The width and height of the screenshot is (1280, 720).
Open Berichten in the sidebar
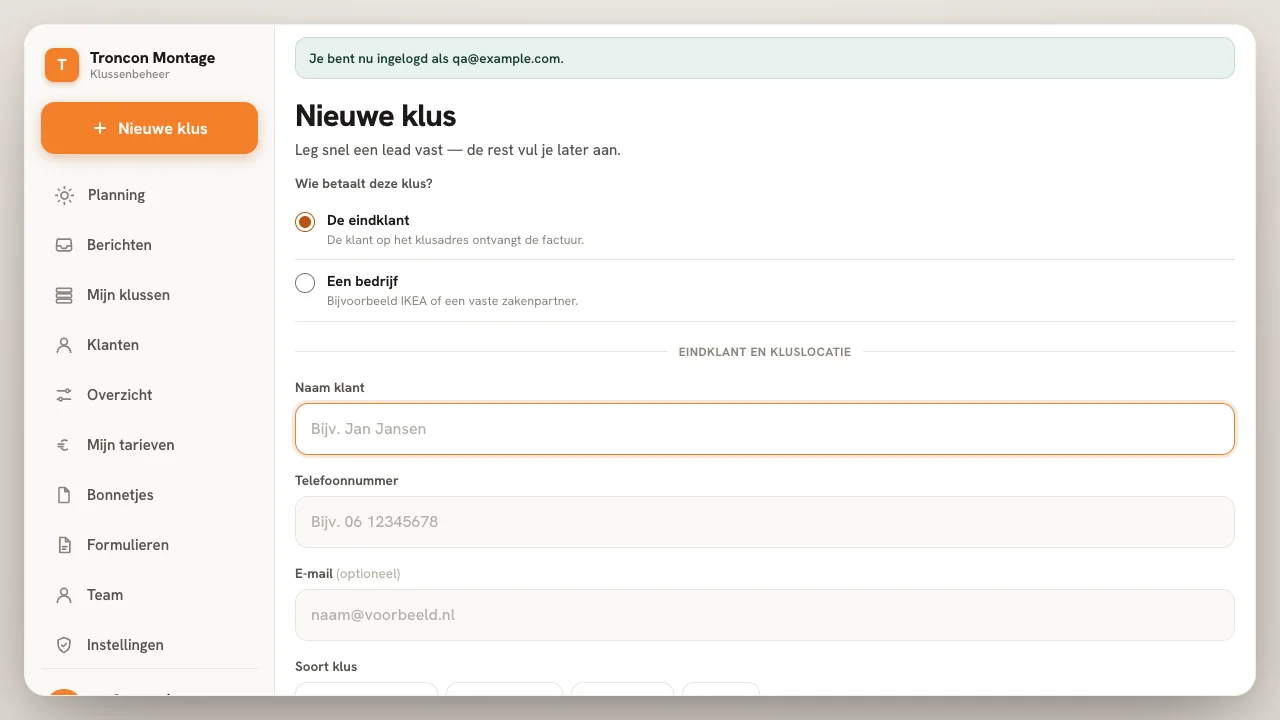149,245
